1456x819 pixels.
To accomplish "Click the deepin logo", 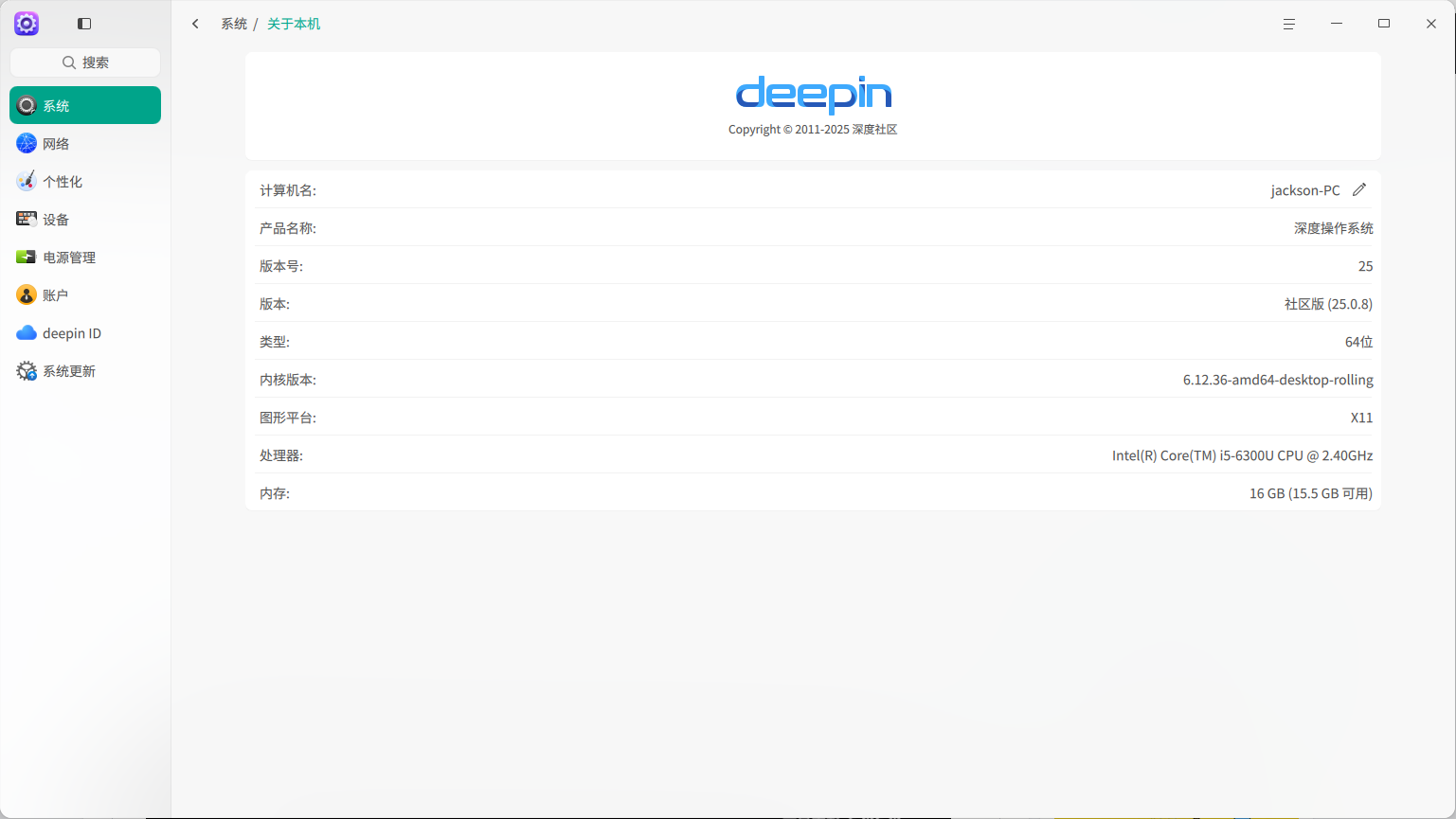I will [814, 95].
